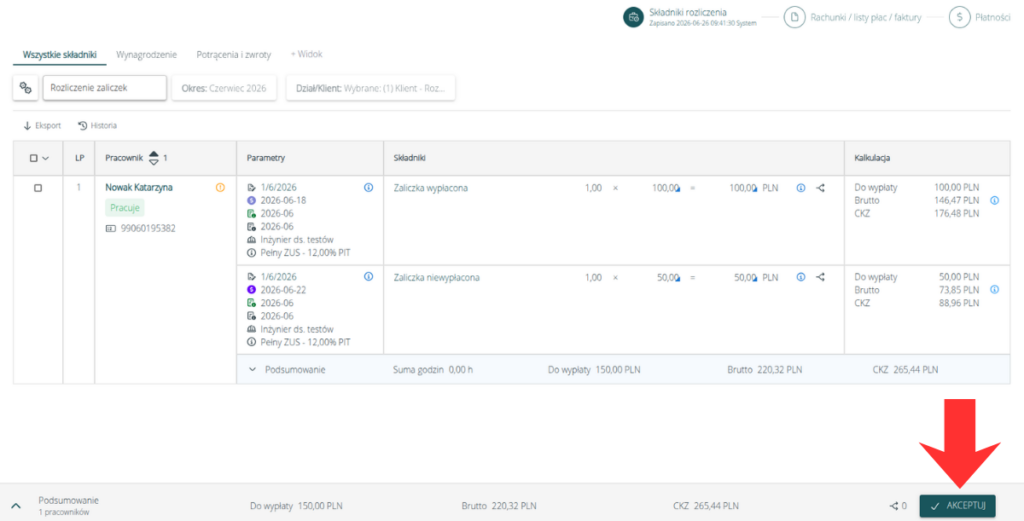Click the Parametry column header

266,158
